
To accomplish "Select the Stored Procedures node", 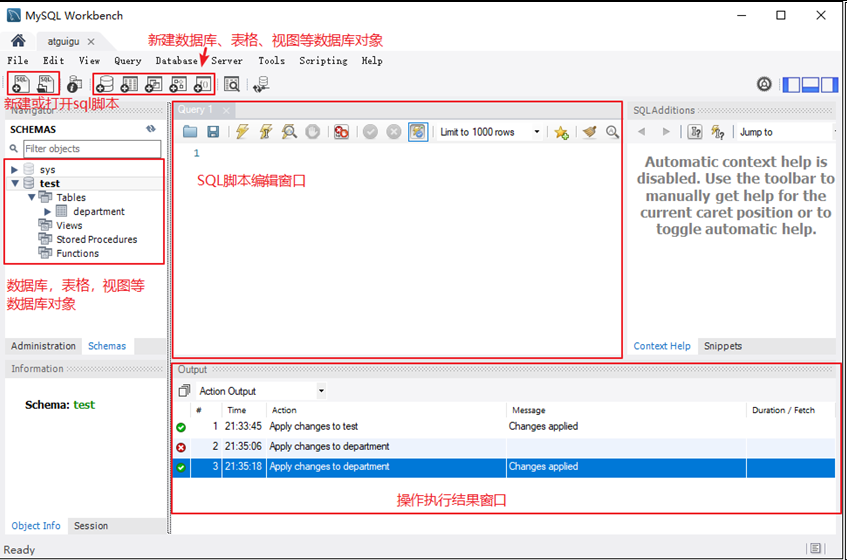I will pyautogui.click(x=97, y=239).
